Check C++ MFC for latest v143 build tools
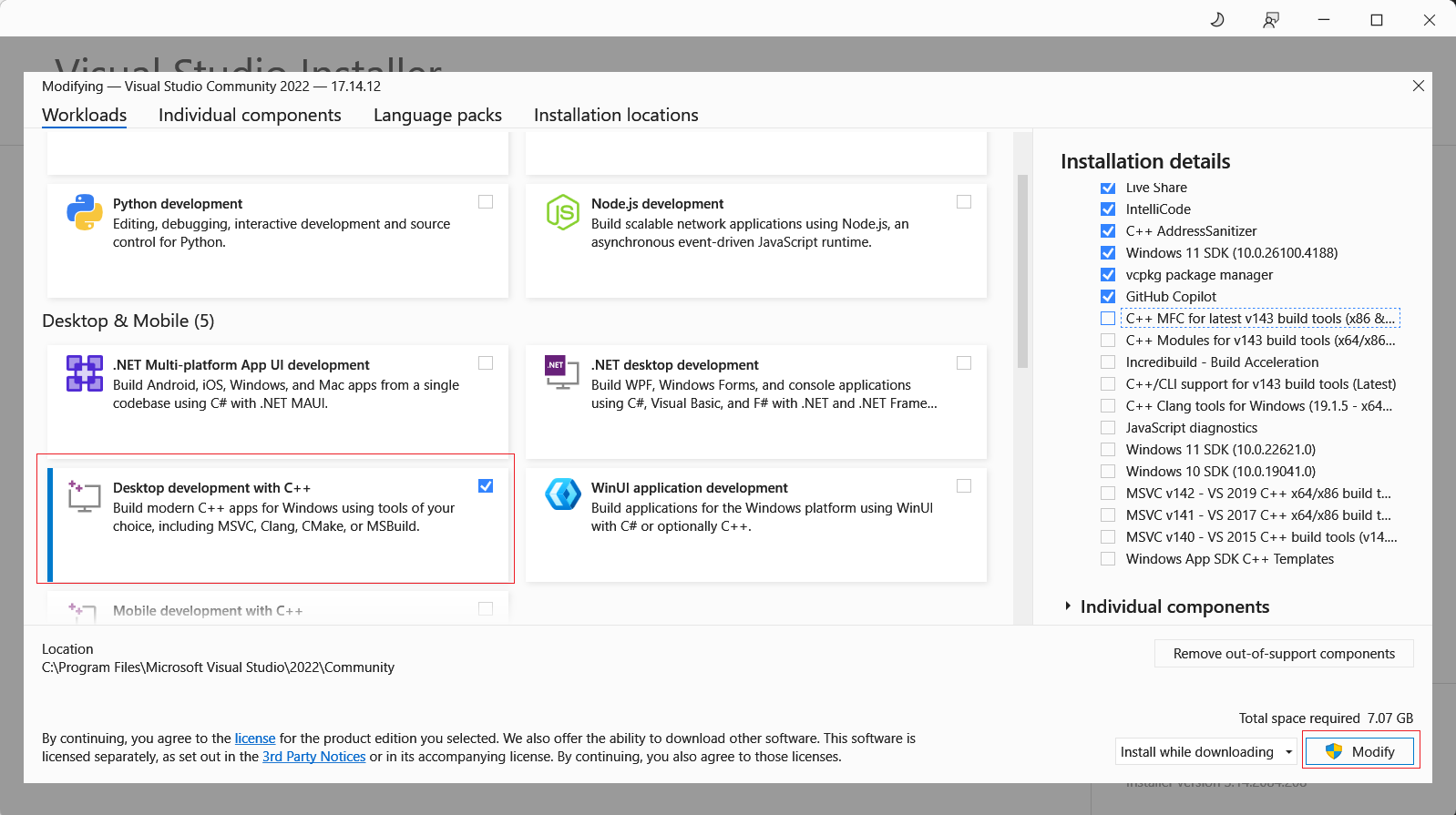The width and height of the screenshot is (1456, 815). click(x=1108, y=319)
